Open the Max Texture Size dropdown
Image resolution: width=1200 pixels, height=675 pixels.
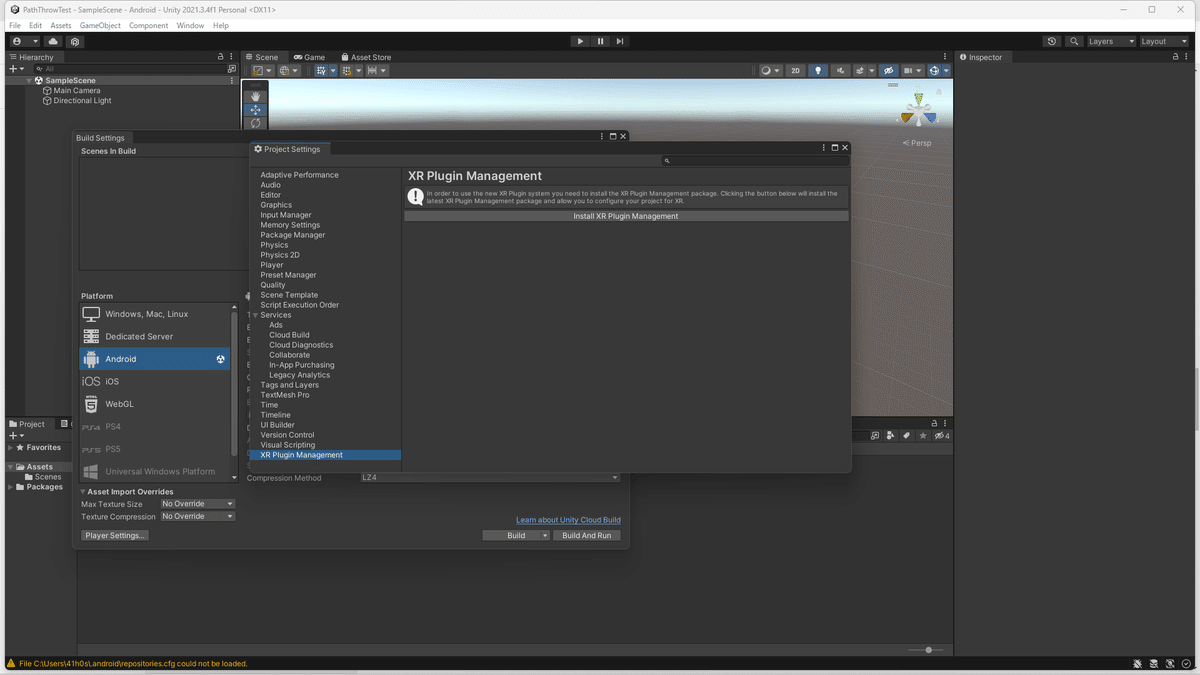198,504
